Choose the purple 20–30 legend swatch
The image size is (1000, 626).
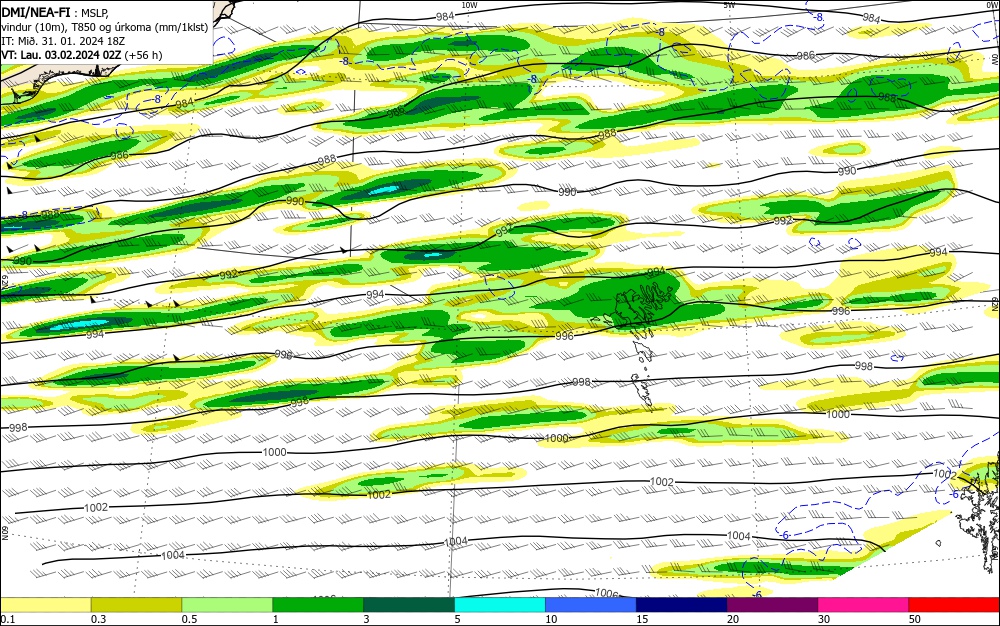772,605
